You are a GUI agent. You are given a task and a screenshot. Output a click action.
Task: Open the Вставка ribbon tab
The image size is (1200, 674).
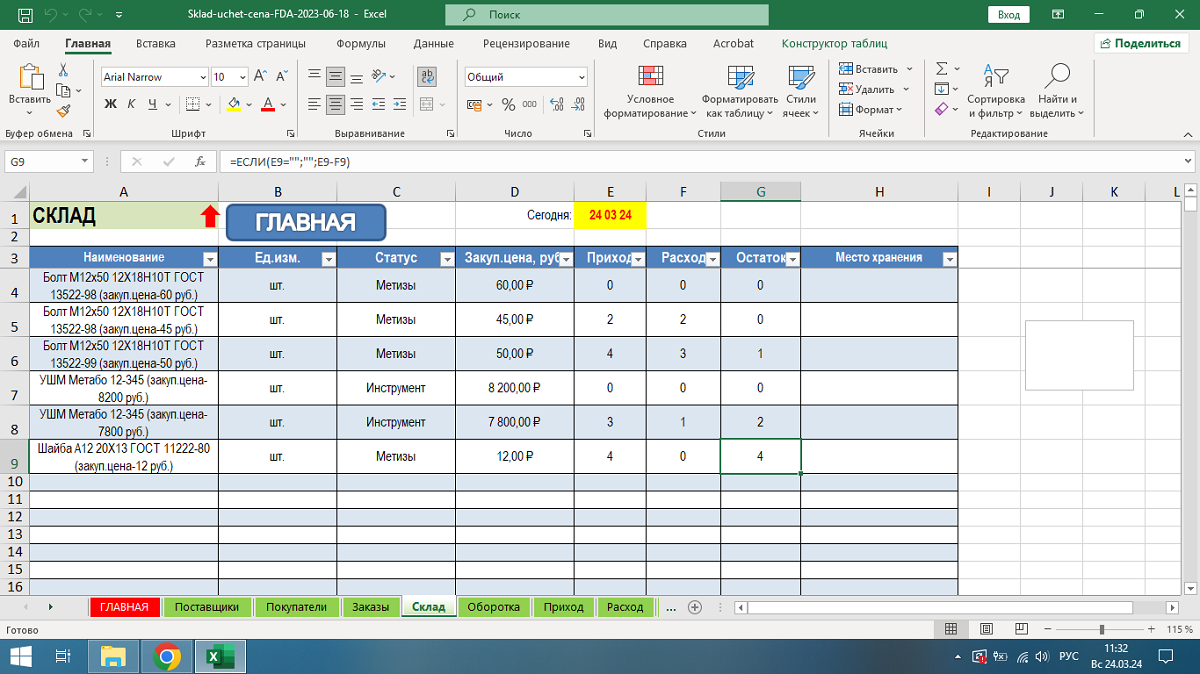point(156,44)
